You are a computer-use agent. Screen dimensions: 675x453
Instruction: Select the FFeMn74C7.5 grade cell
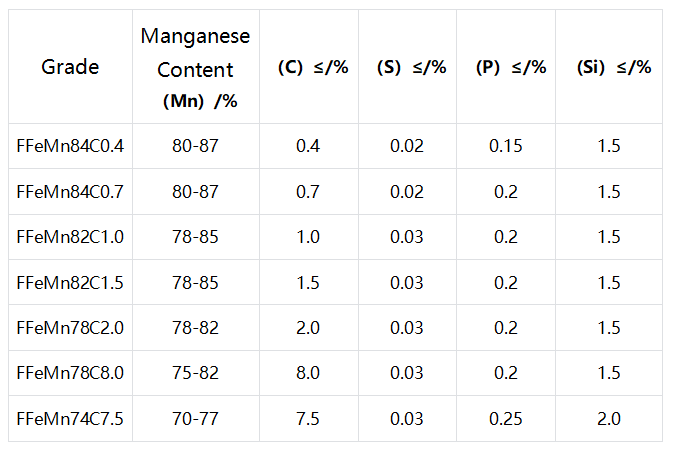click(x=70, y=419)
